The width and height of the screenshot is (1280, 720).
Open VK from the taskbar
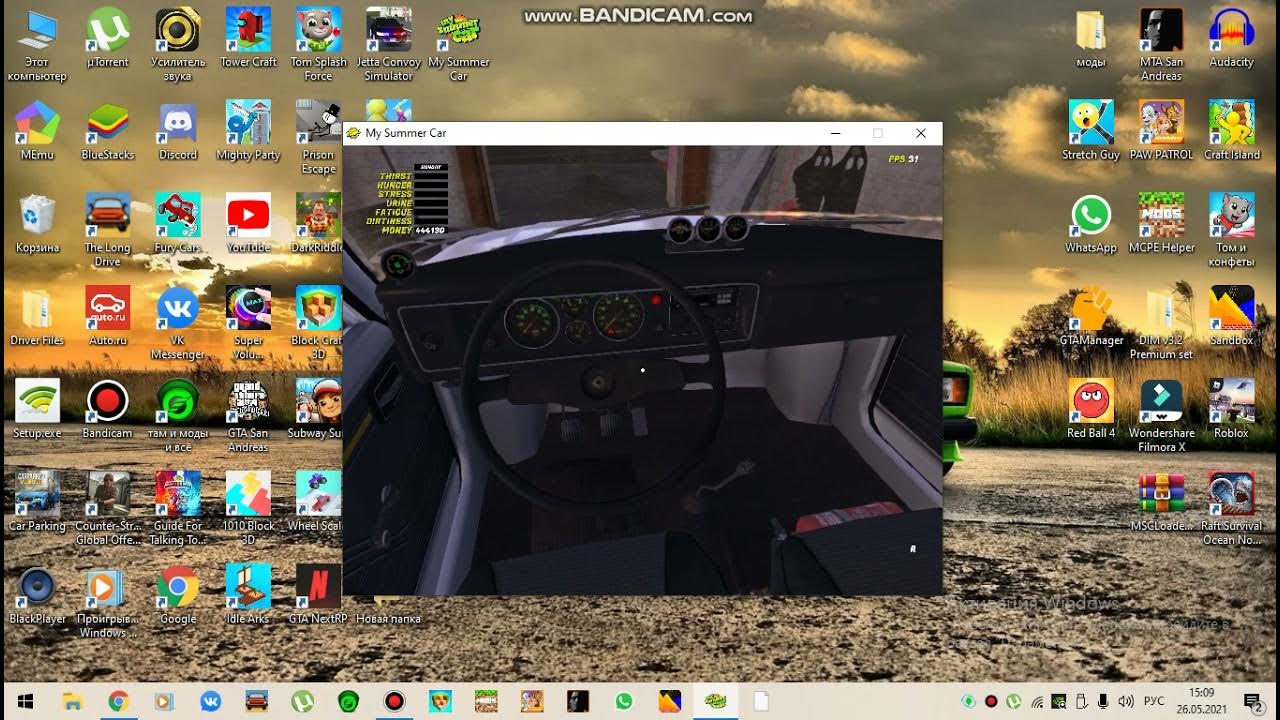(210, 701)
